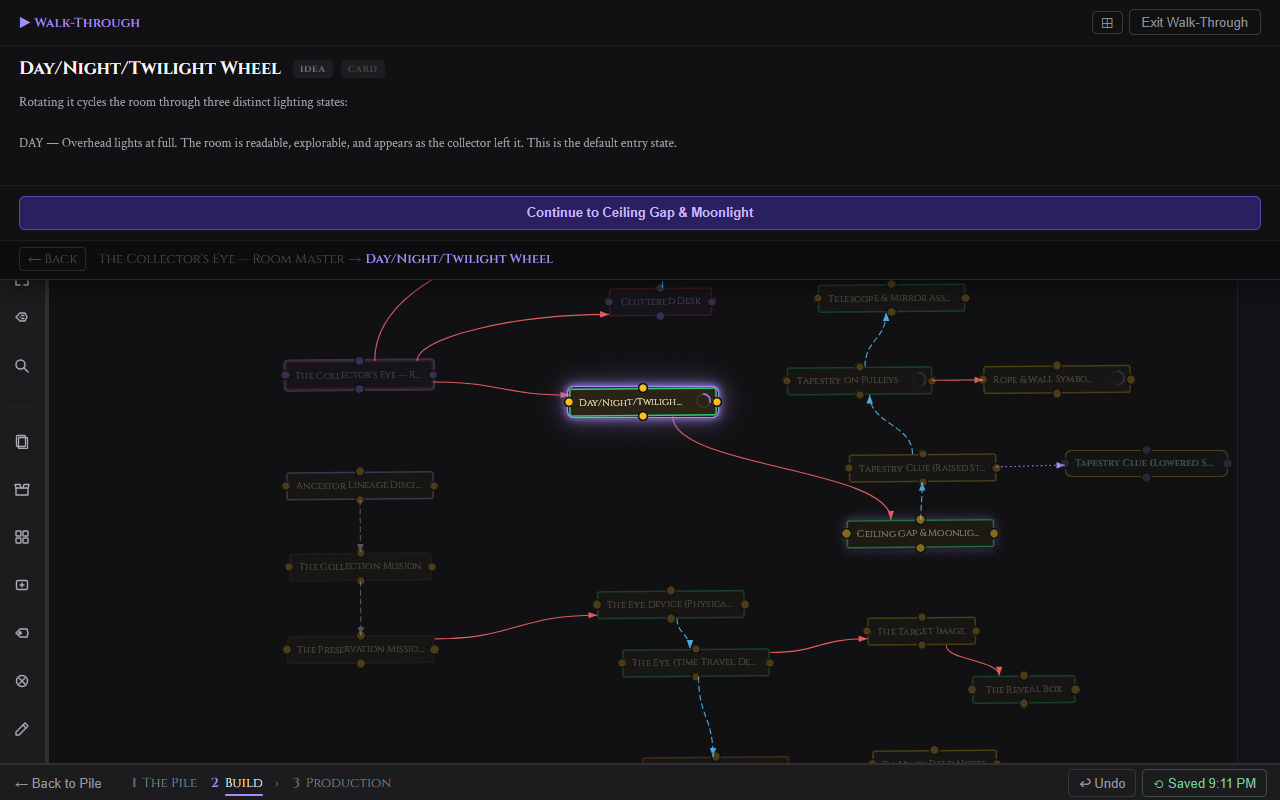Viewport: 1280px width, 800px height.
Task: Click the grid layout icon beside Exit Walk-Through
Action: pos(1107,22)
